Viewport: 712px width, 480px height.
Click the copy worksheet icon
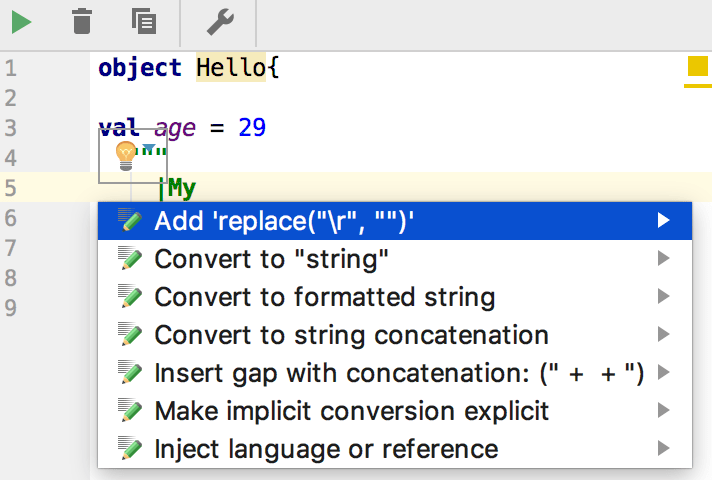(x=143, y=21)
